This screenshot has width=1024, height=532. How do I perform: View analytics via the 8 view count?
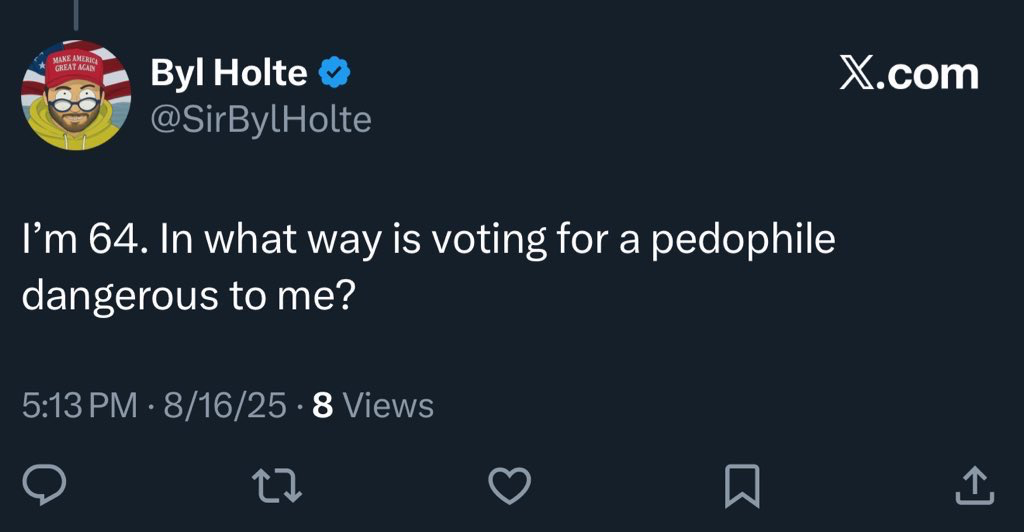323,405
